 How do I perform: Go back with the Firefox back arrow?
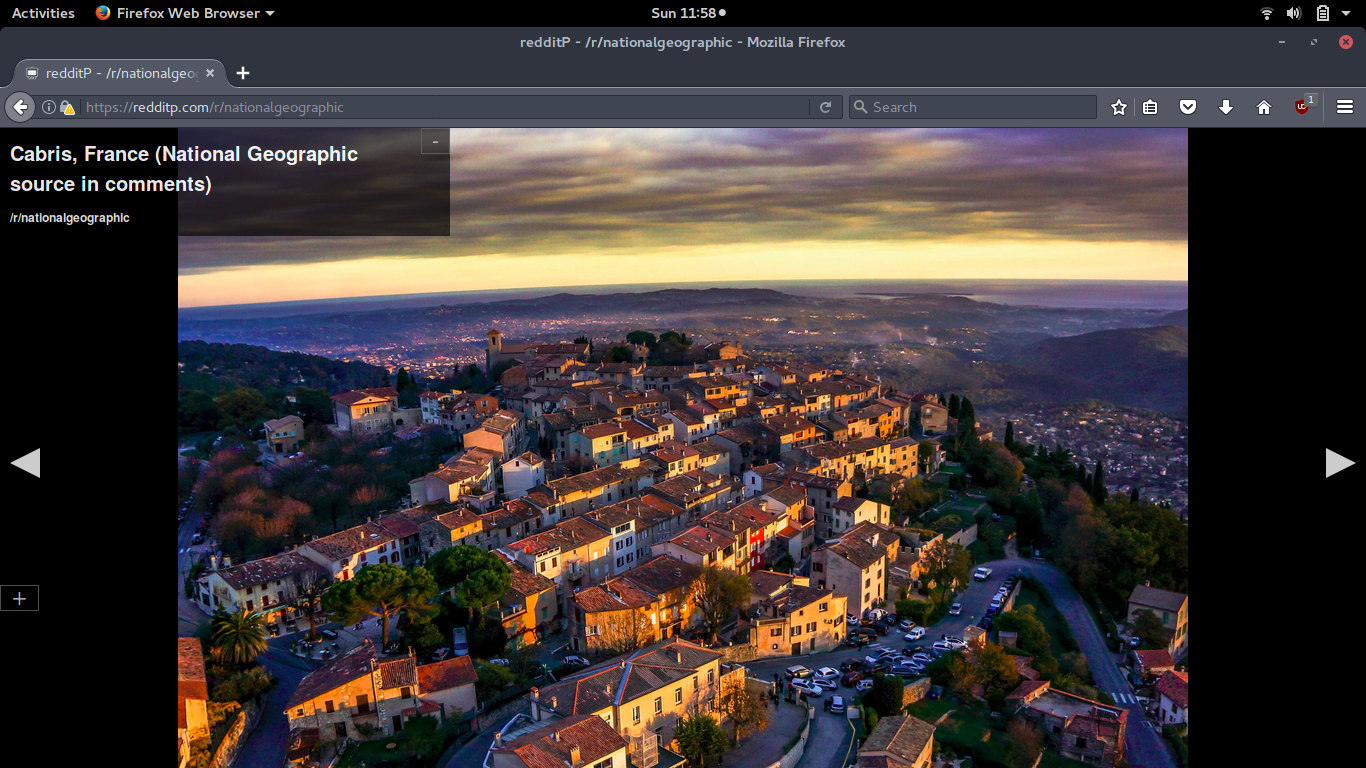coord(20,107)
